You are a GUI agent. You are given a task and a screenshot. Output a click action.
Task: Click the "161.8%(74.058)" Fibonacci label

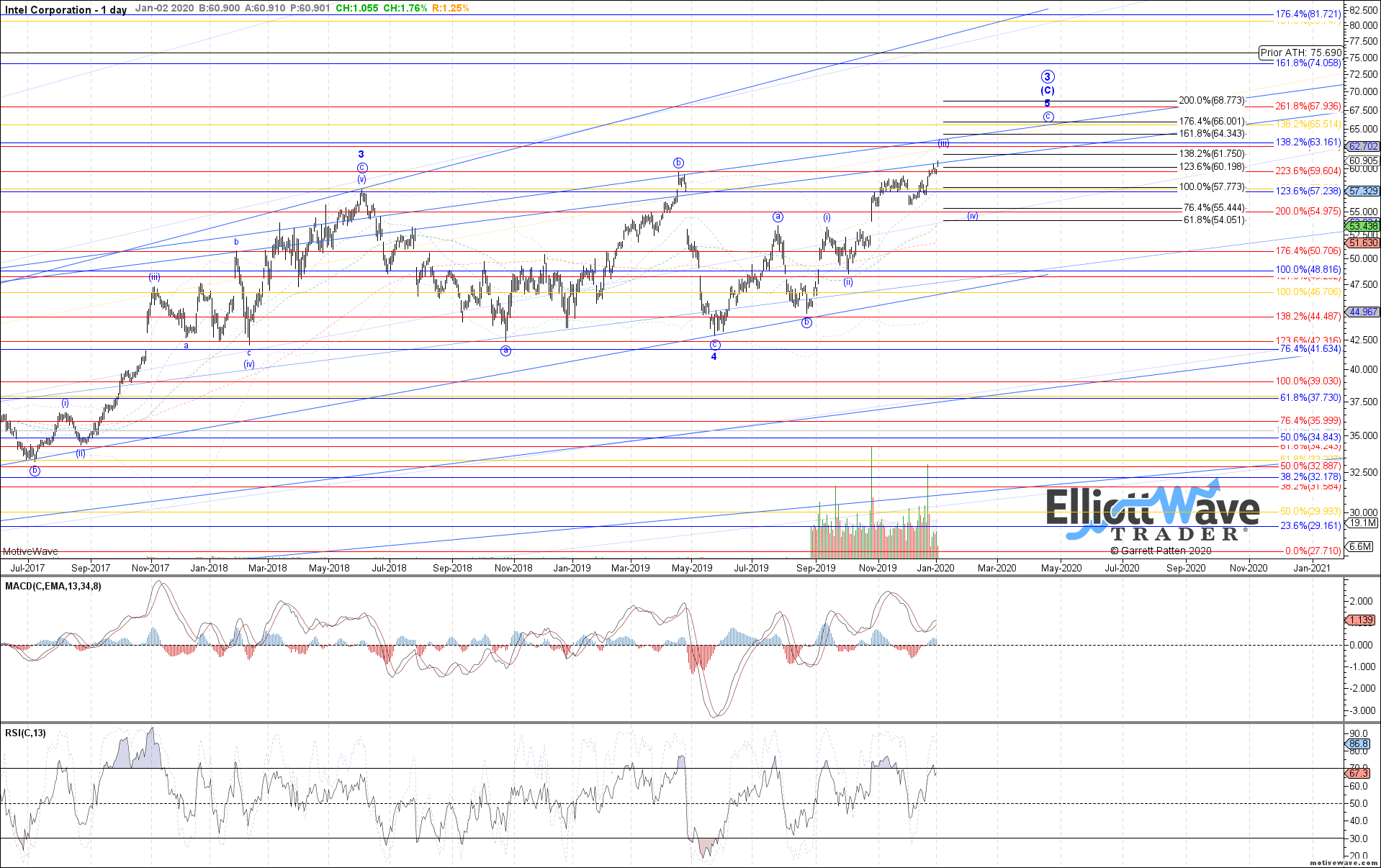pos(1308,63)
